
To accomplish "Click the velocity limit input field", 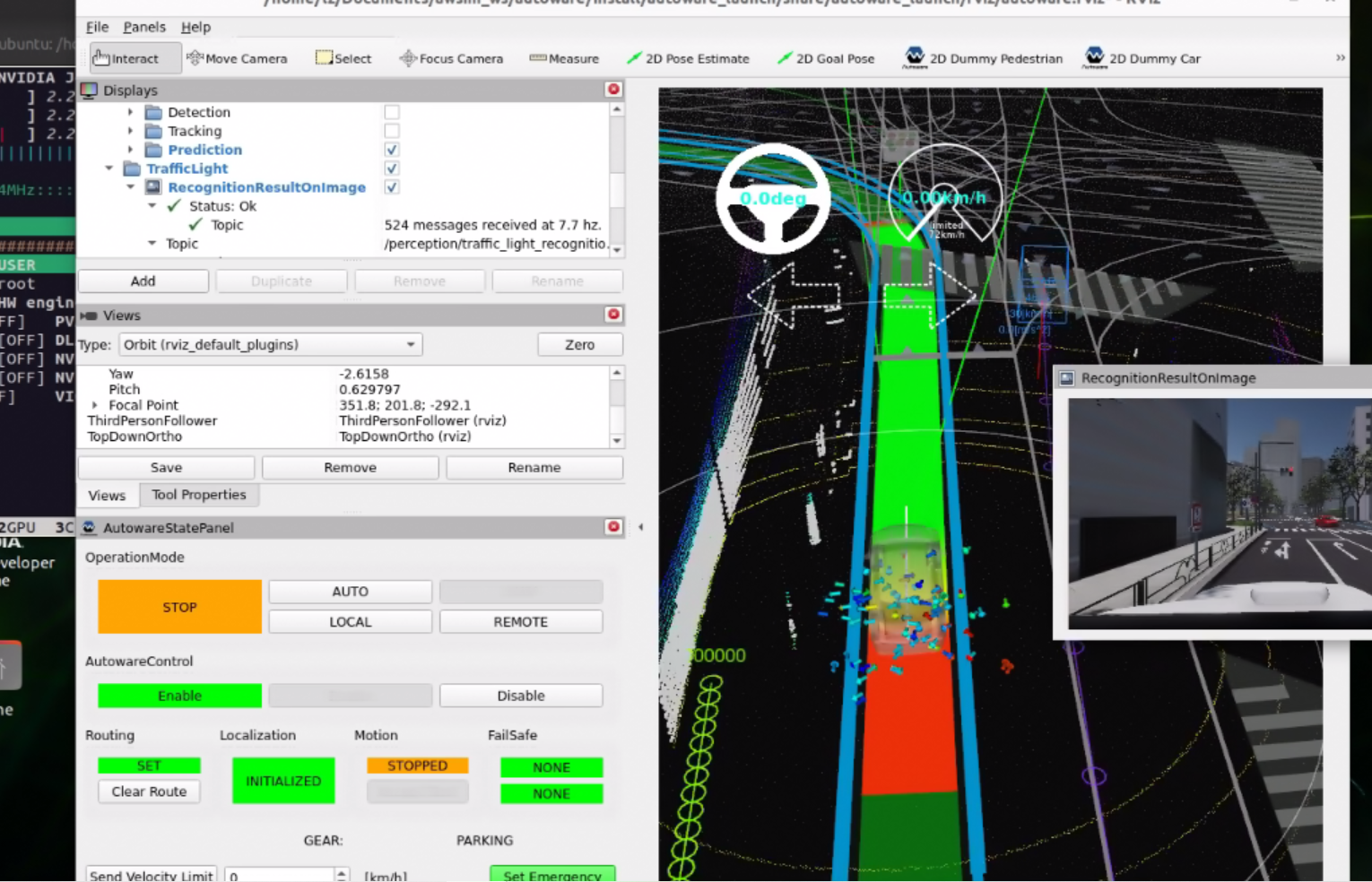I will 280,875.
